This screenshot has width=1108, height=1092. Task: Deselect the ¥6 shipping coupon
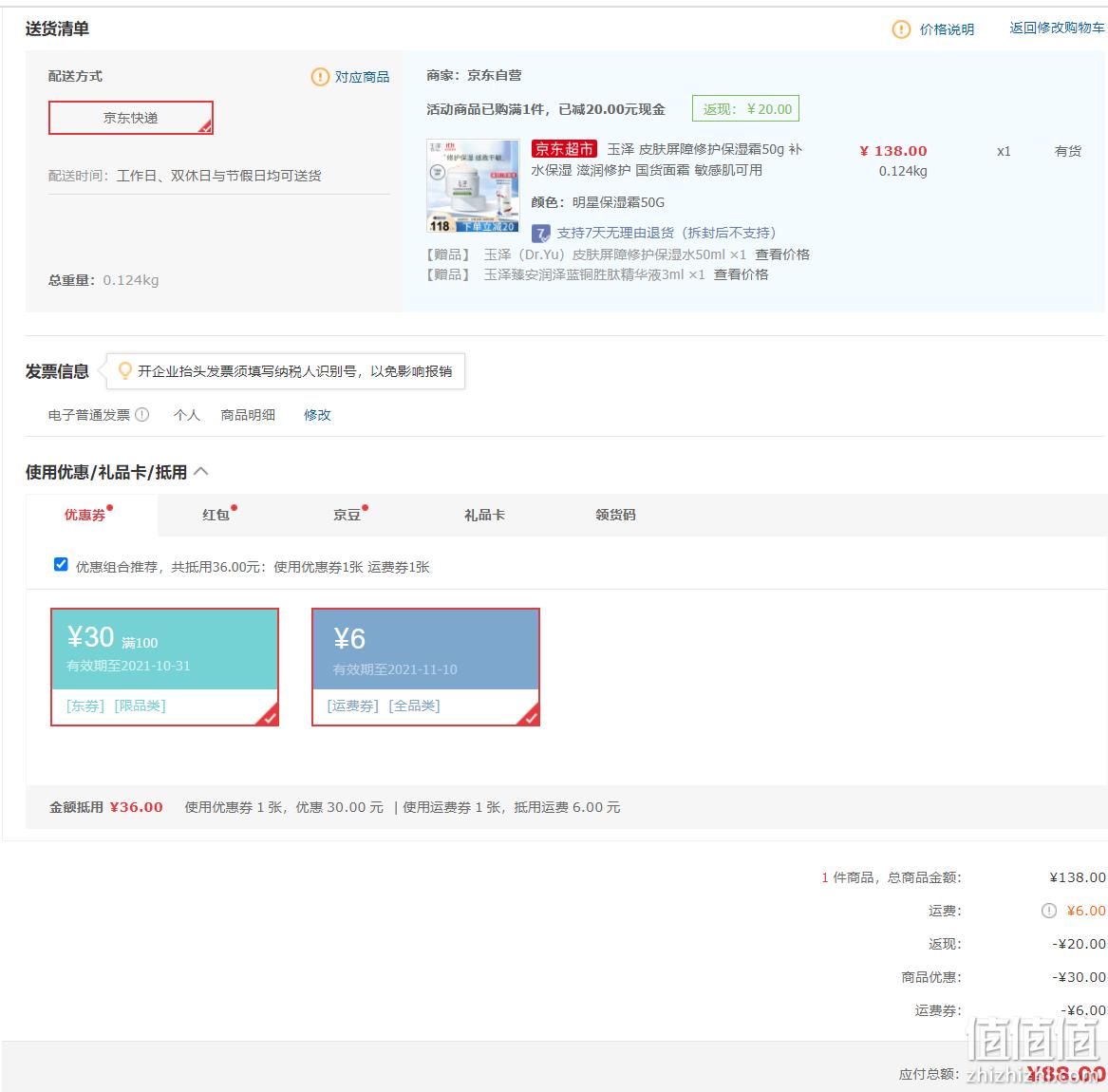pos(425,667)
